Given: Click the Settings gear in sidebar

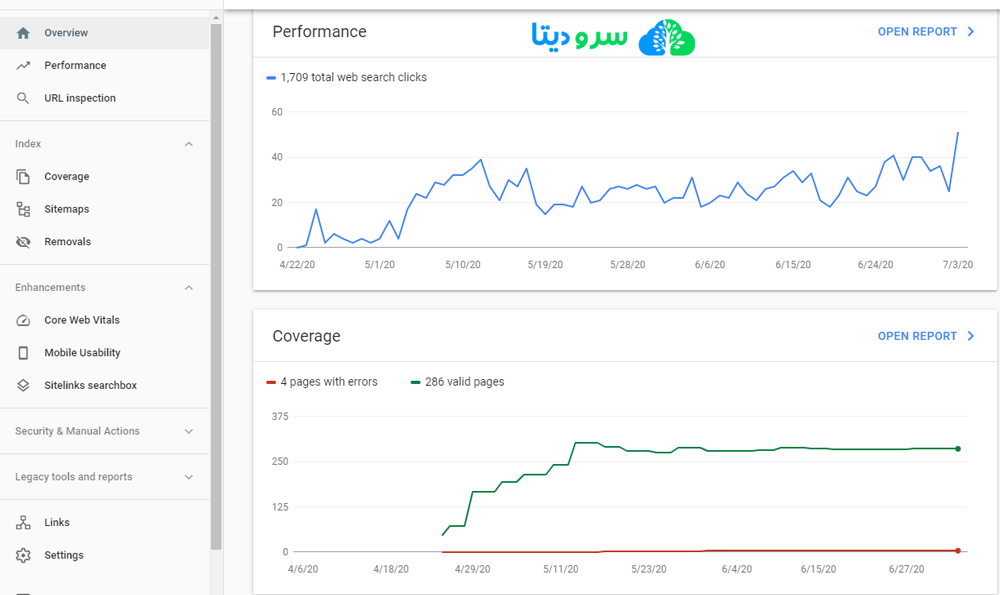Looking at the screenshot, I should click(21, 555).
